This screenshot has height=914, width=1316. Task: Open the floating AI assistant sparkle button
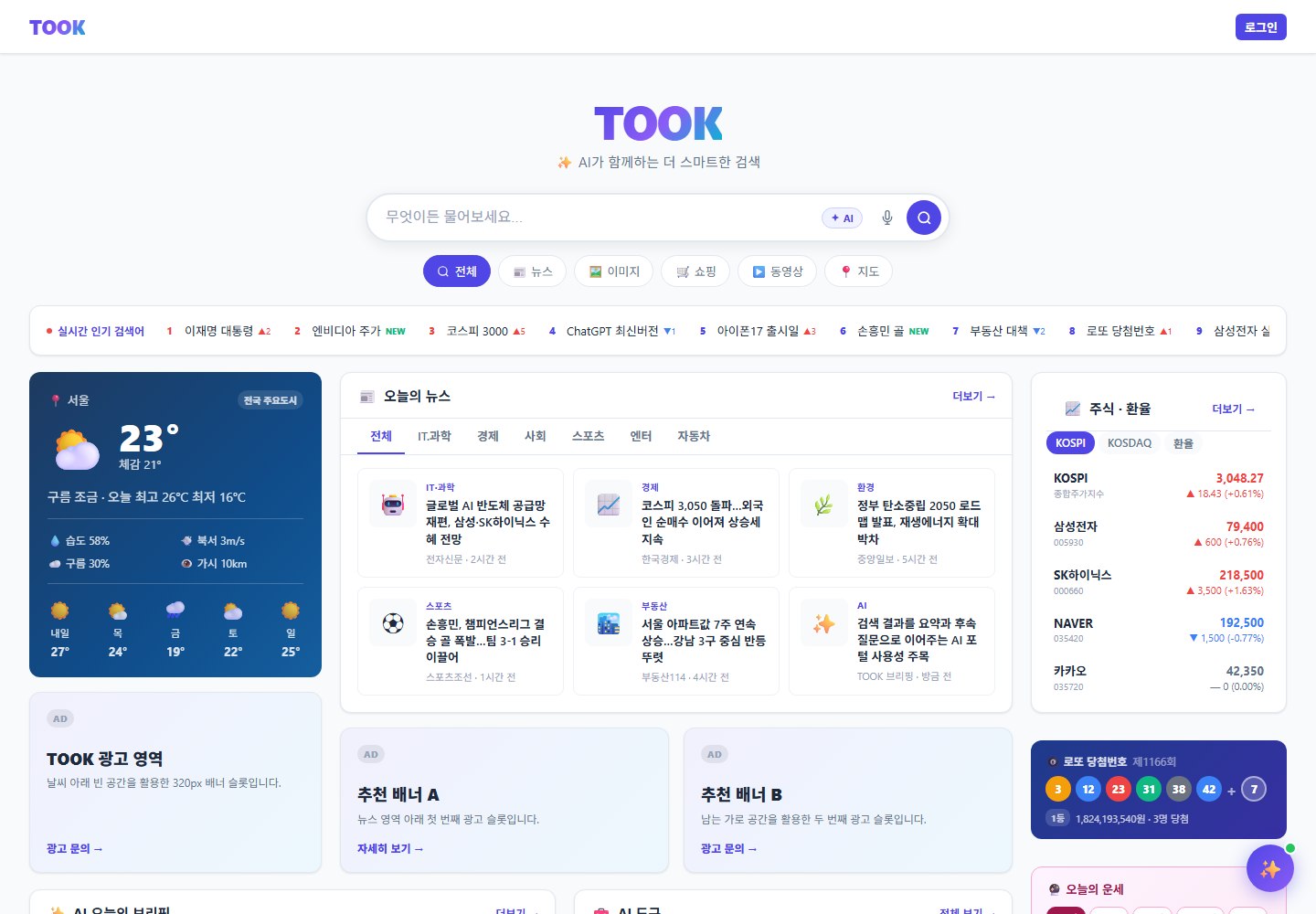click(x=1270, y=868)
